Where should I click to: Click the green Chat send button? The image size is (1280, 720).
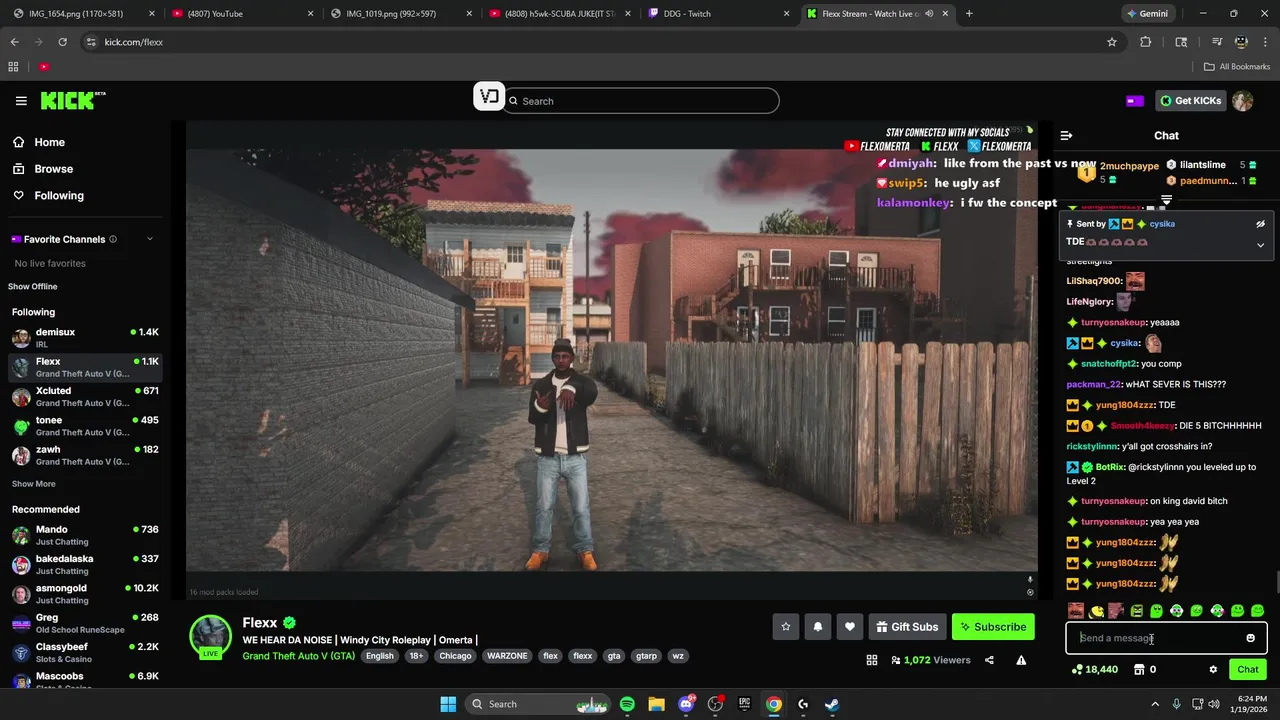(1248, 670)
